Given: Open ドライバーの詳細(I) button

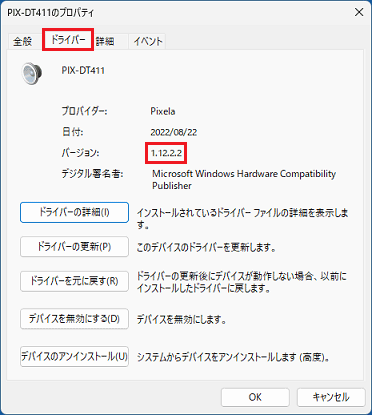Looking at the screenshot, I should tap(74, 212).
